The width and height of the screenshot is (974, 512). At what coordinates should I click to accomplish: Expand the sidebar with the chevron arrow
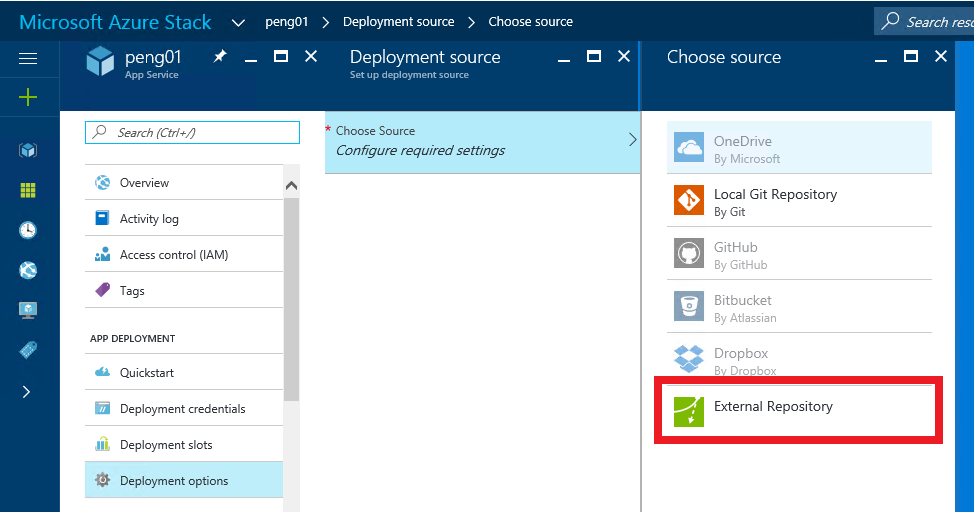(26, 391)
